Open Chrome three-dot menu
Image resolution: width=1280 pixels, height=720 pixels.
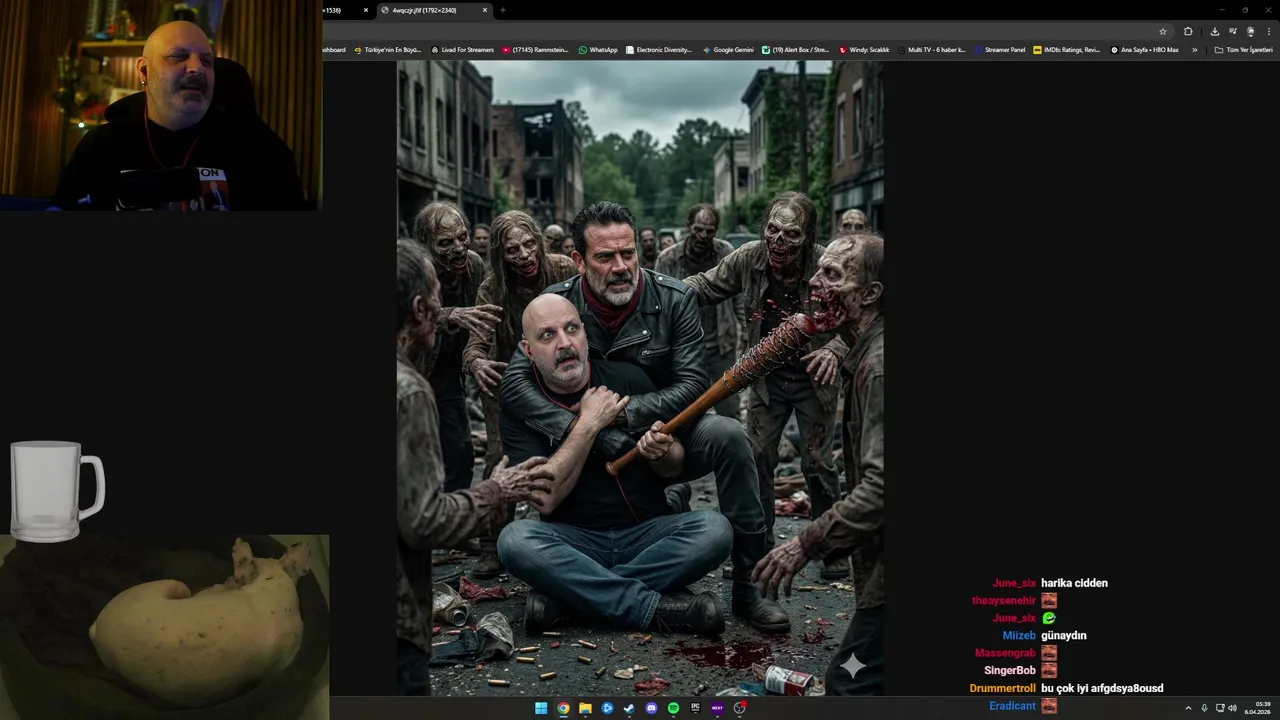[x=1268, y=31]
